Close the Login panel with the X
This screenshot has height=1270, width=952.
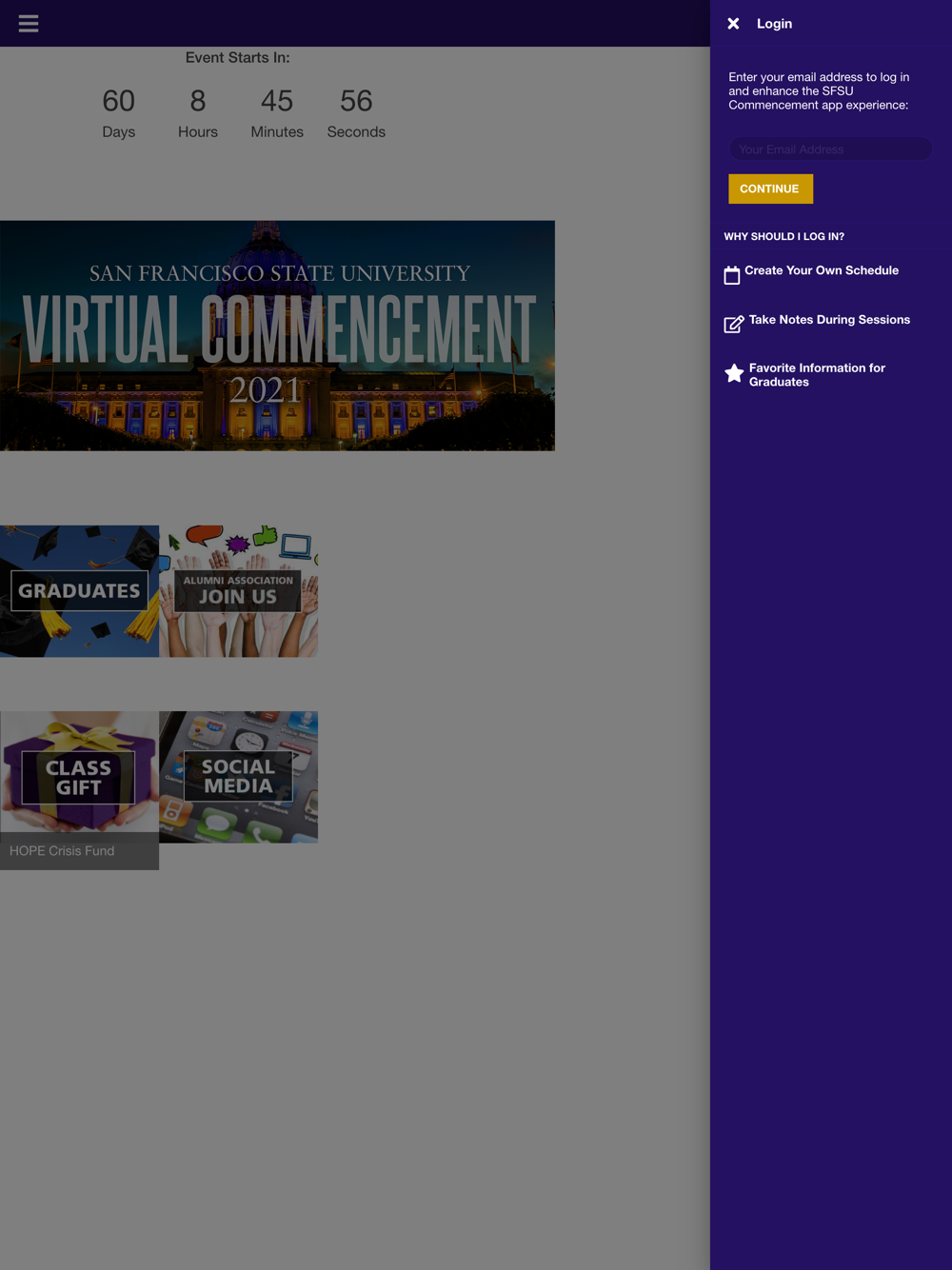(x=733, y=24)
